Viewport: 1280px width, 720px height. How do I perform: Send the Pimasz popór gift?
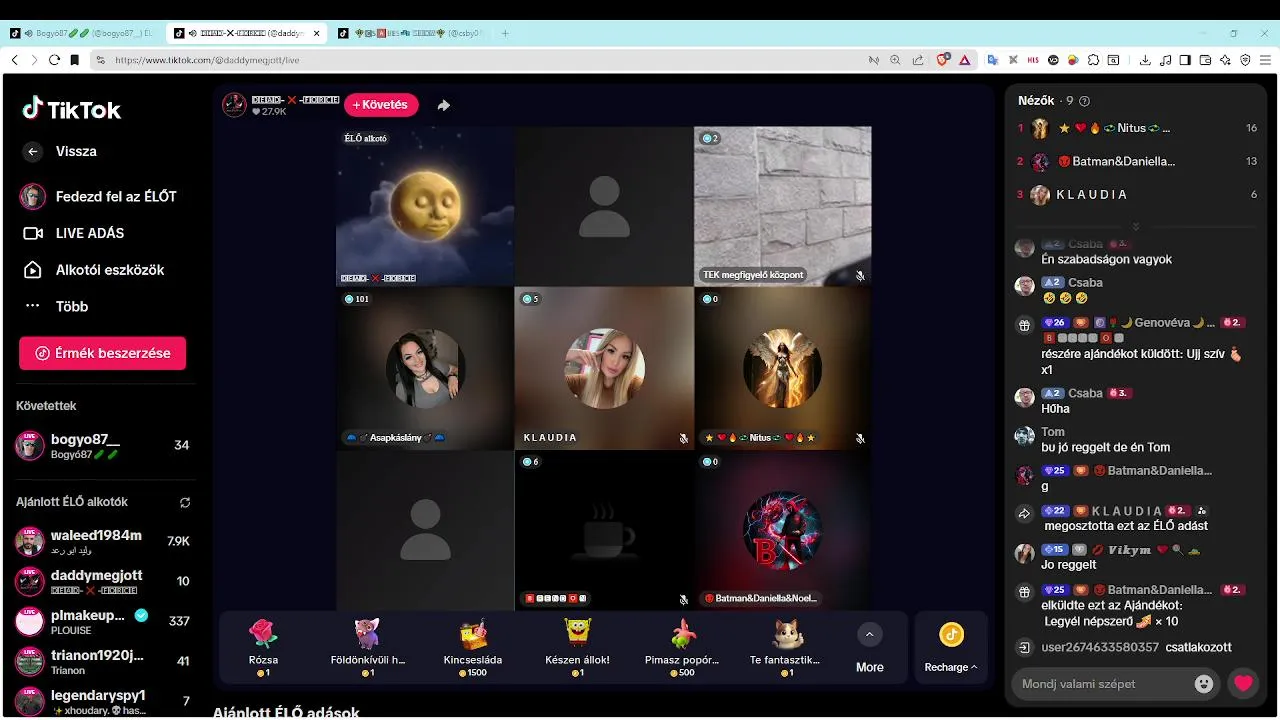[682, 646]
